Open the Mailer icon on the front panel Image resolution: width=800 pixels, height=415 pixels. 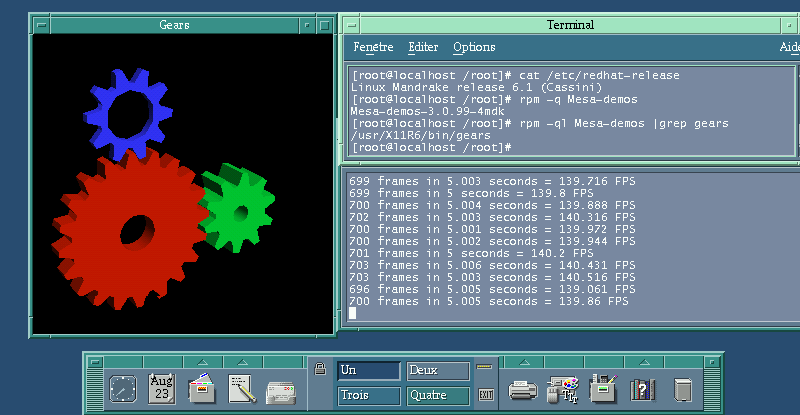281,392
